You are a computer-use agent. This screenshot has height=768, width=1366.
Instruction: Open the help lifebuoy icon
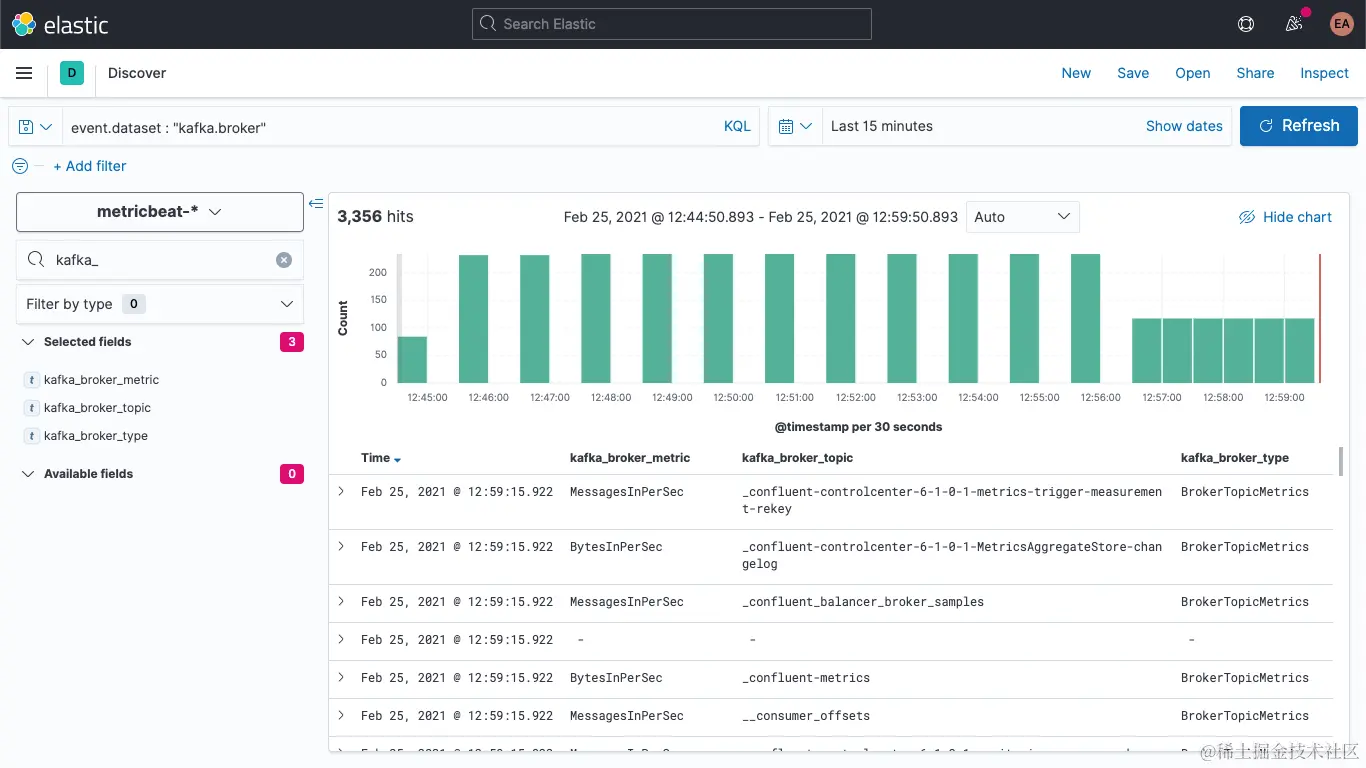(1246, 24)
